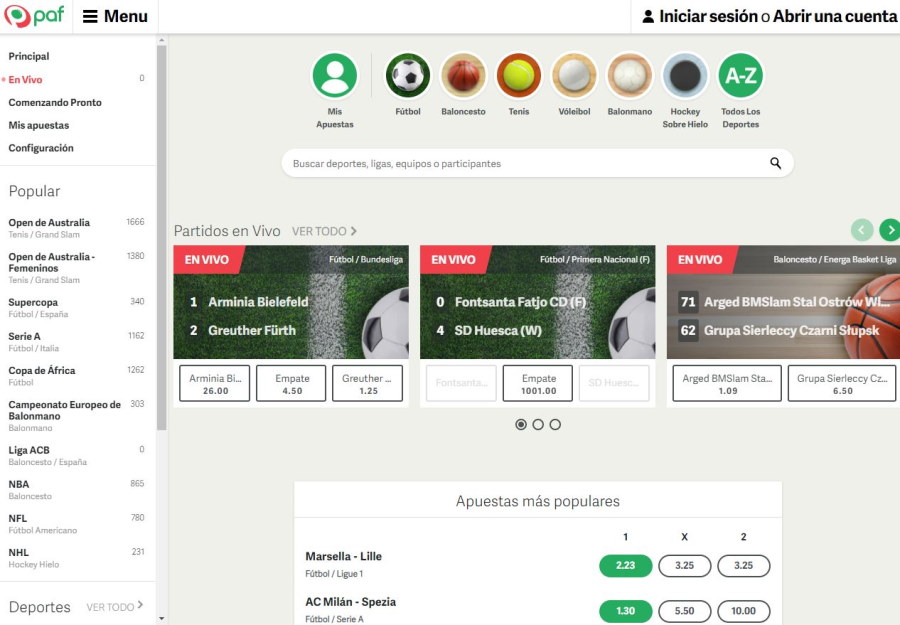Expand Partidos en Vivo VER TODO
The width and height of the screenshot is (900, 625).
click(324, 231)
